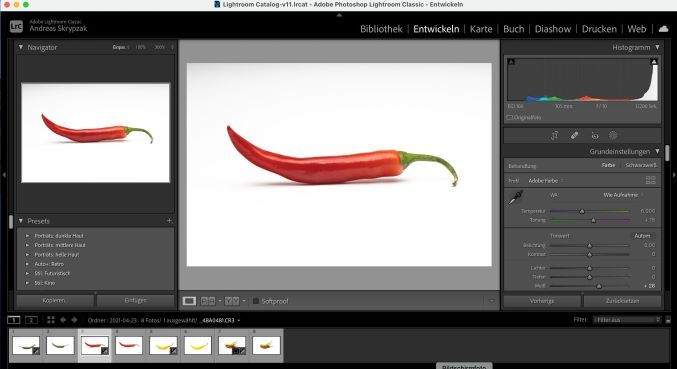The image size is (677, 369).
Task: Pick the white balance eyedropper tool
Action: click(x=516, y=197)
